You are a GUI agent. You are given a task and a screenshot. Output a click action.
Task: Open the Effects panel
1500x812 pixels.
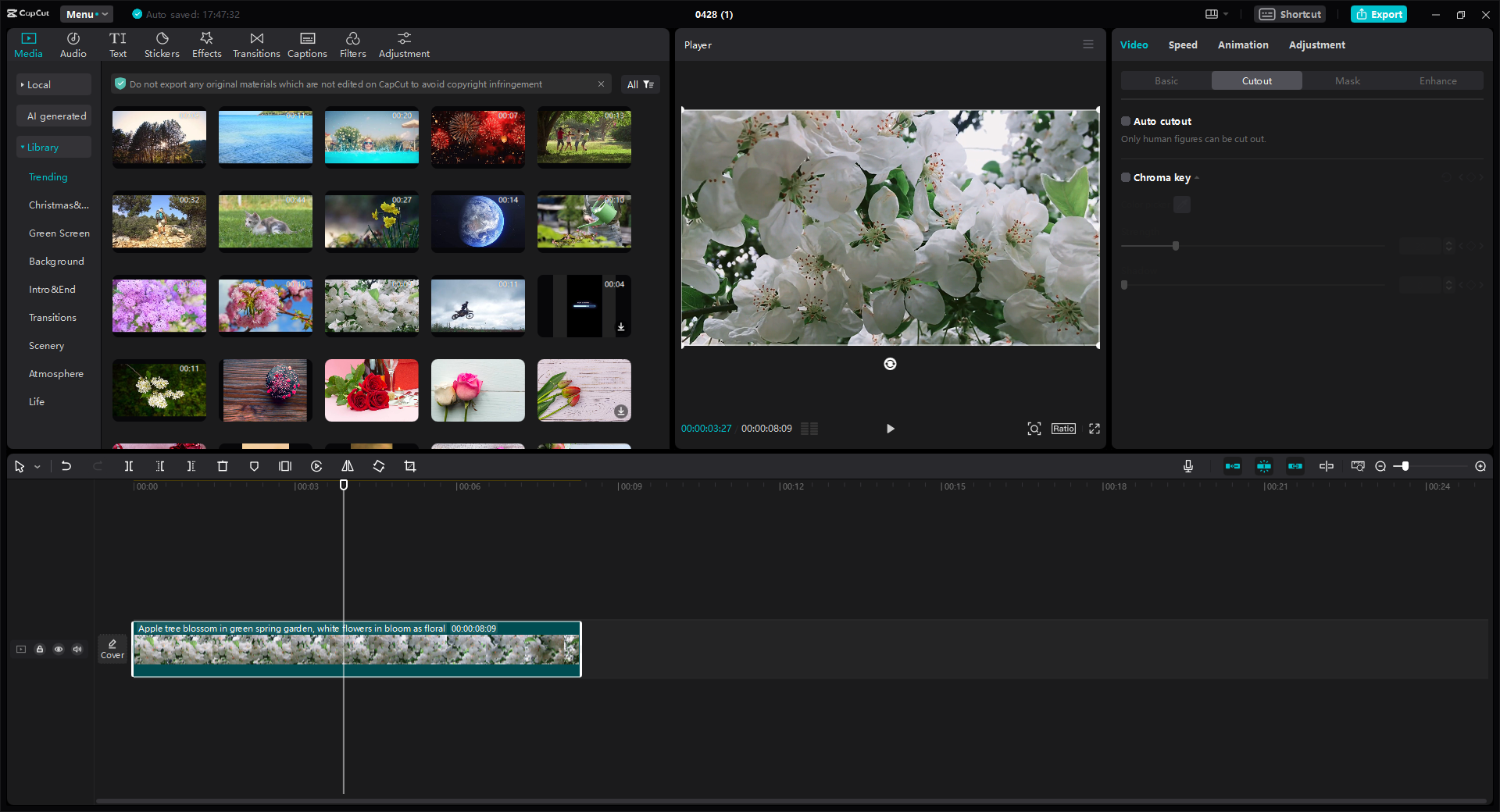[x=206, y=43]
